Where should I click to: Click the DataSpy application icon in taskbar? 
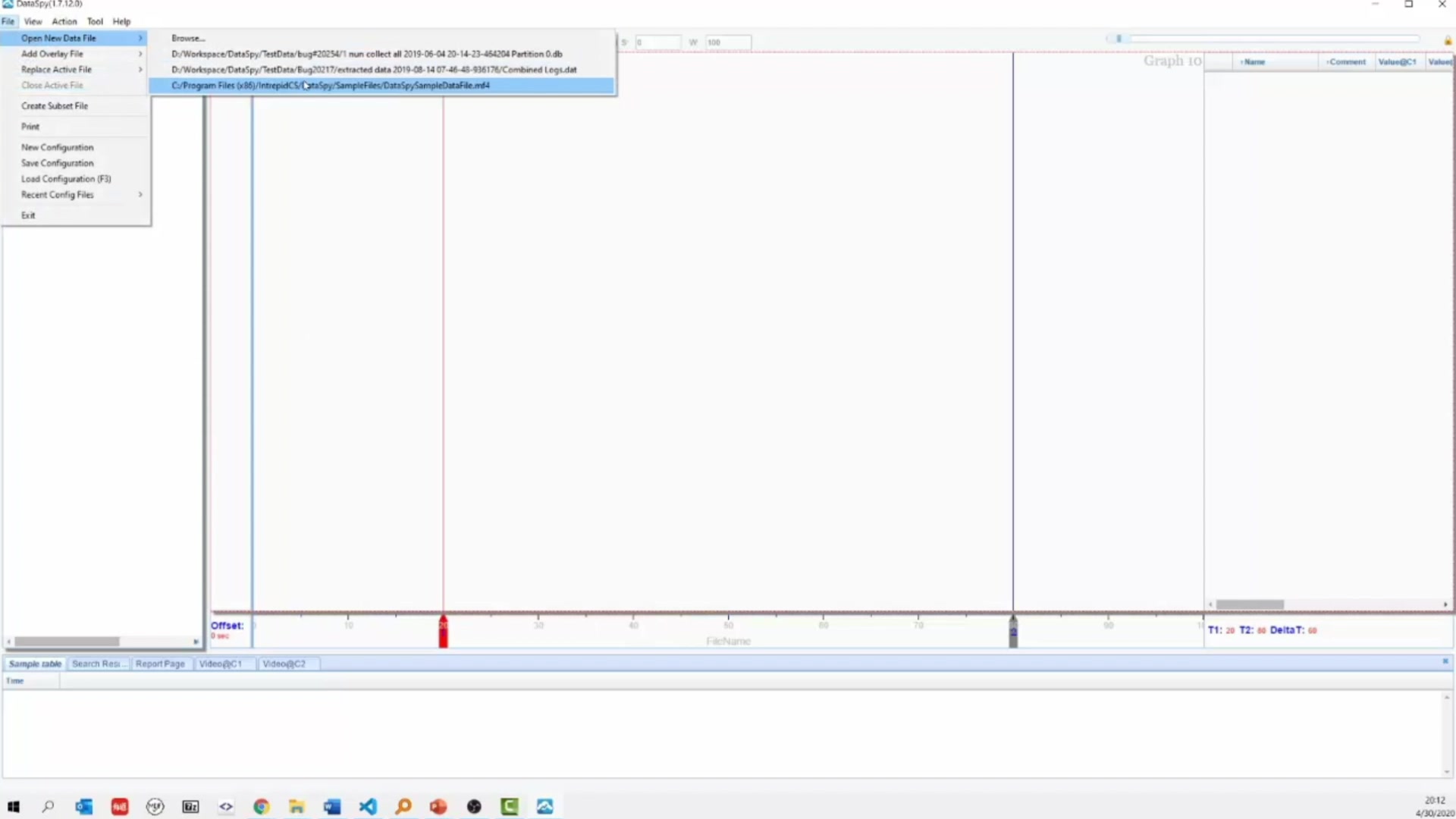pyautogui.click(x=545, y=806)
